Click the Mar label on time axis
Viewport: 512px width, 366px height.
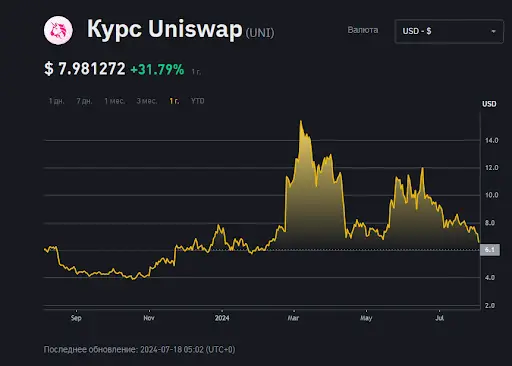293,318
